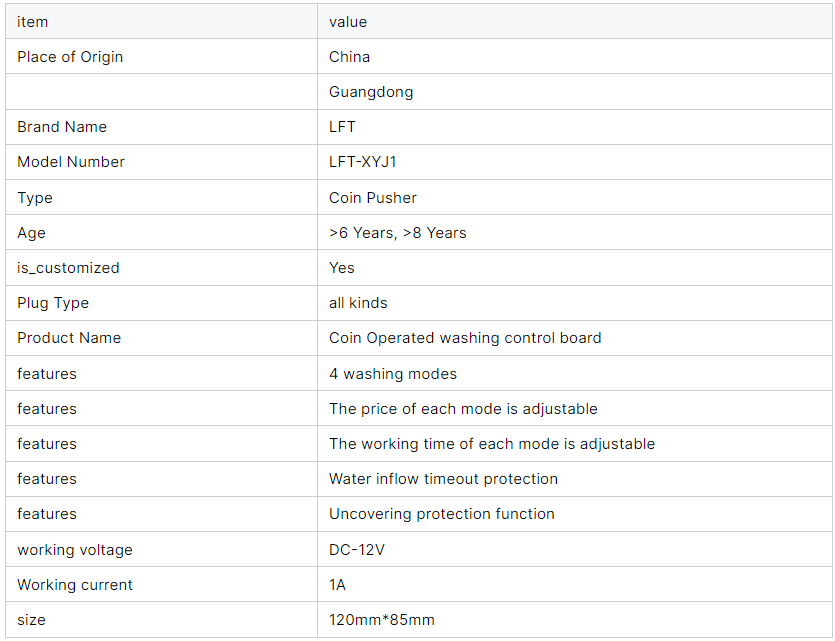835x641 pixels.
Task: Click the 'is_customized' label cell
Action: [x=161, y=268]
